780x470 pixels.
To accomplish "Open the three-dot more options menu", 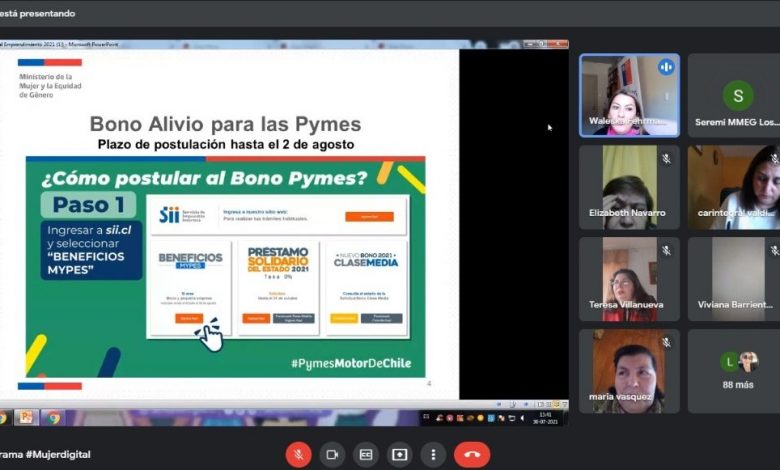I will coord(433,454).
